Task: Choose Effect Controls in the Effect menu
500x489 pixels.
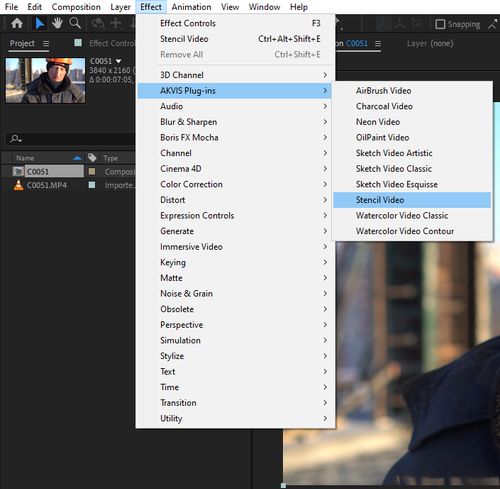Action: coord(235,23)
